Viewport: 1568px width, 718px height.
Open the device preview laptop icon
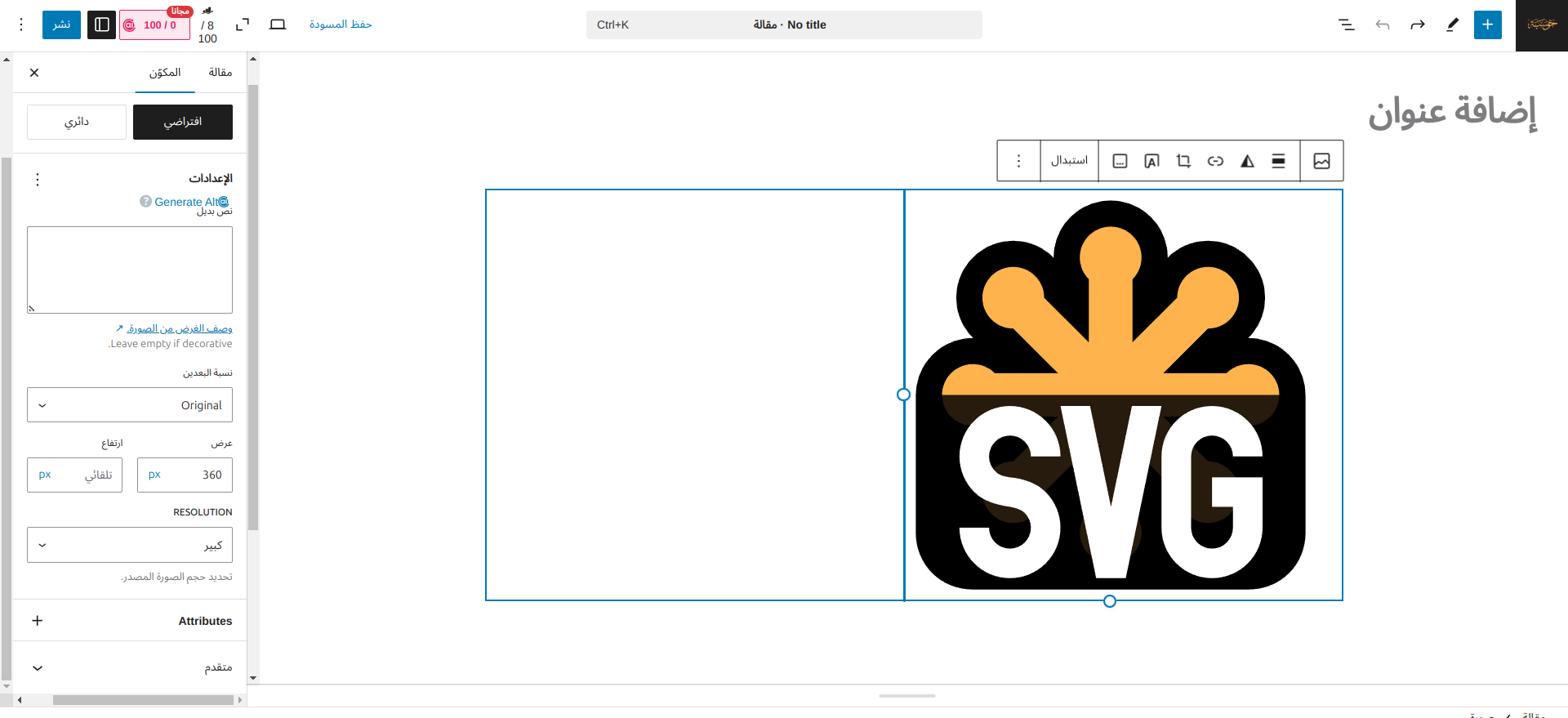click(278, 25)
